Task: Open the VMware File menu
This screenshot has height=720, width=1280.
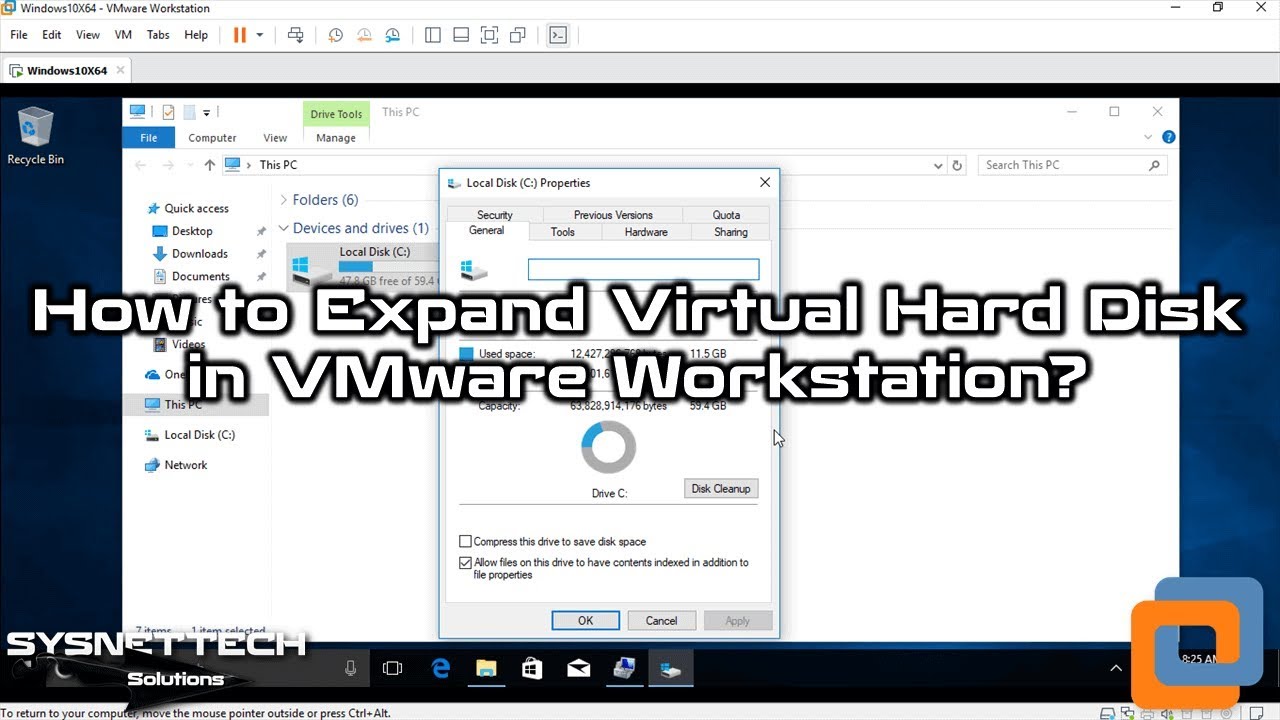Action: click(19, 34)
